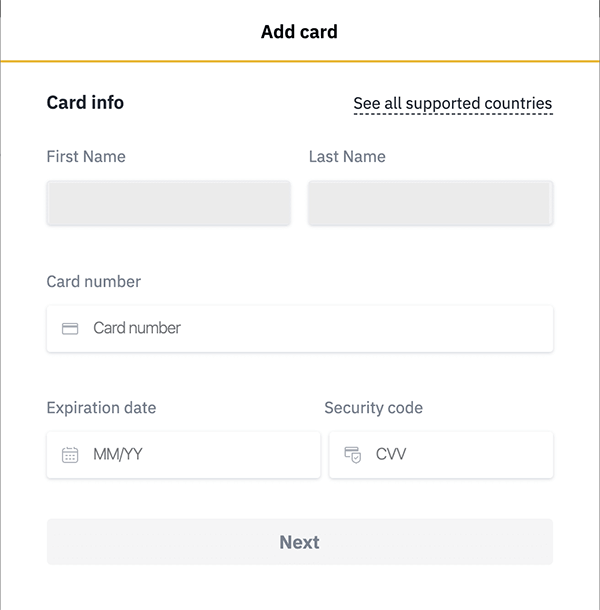Click the MM/YY placeholder text
600x610 pixels.
click(118, 454)
